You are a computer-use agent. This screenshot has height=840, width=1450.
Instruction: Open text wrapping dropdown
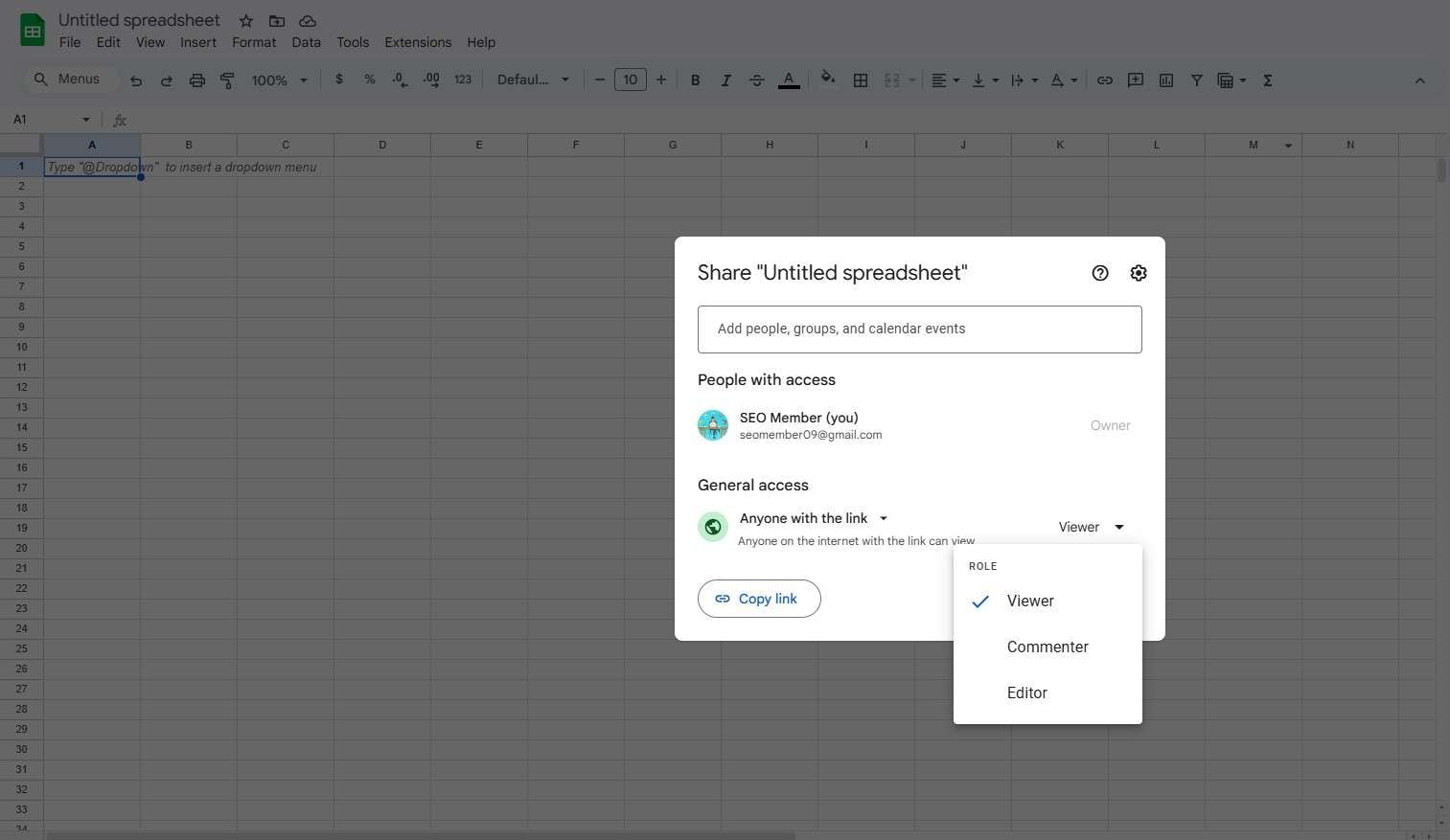click(x=1024, y=80)
